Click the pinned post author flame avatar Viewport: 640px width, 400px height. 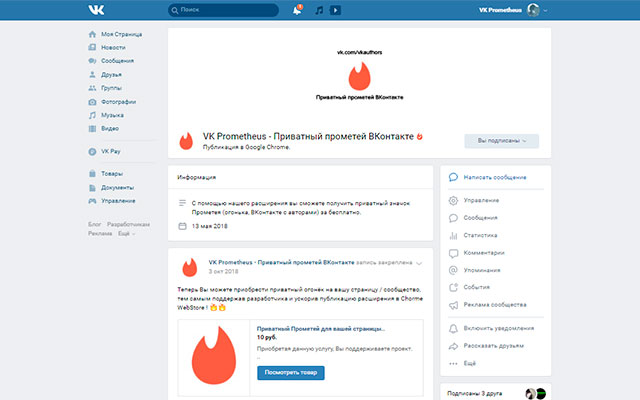[x=190, y=267]
